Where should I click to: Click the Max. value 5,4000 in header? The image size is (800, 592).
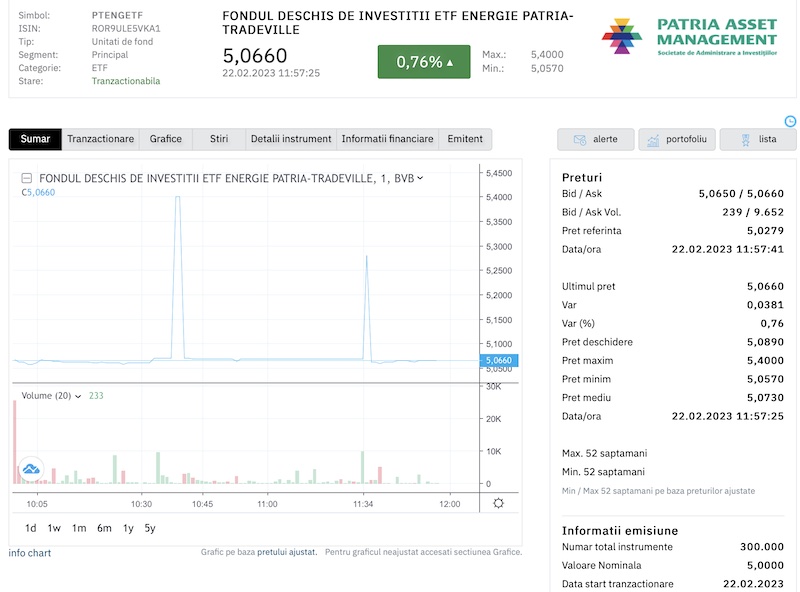click(547, 55)
